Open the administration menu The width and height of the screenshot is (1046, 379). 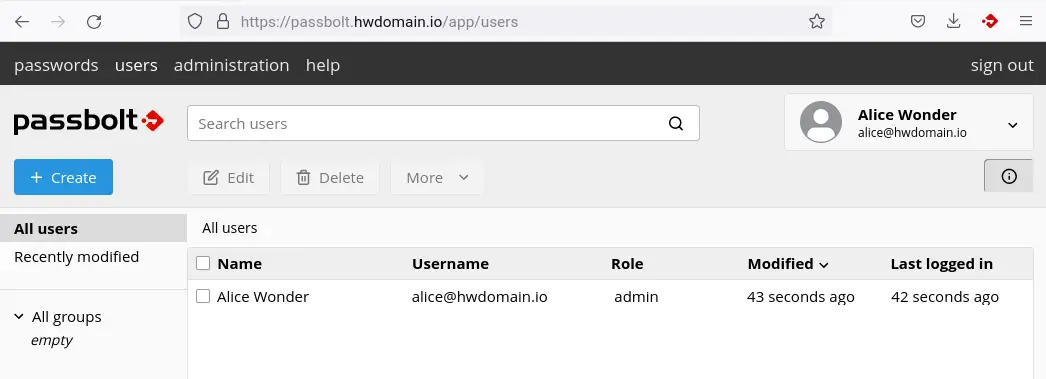tap(231, 65)
